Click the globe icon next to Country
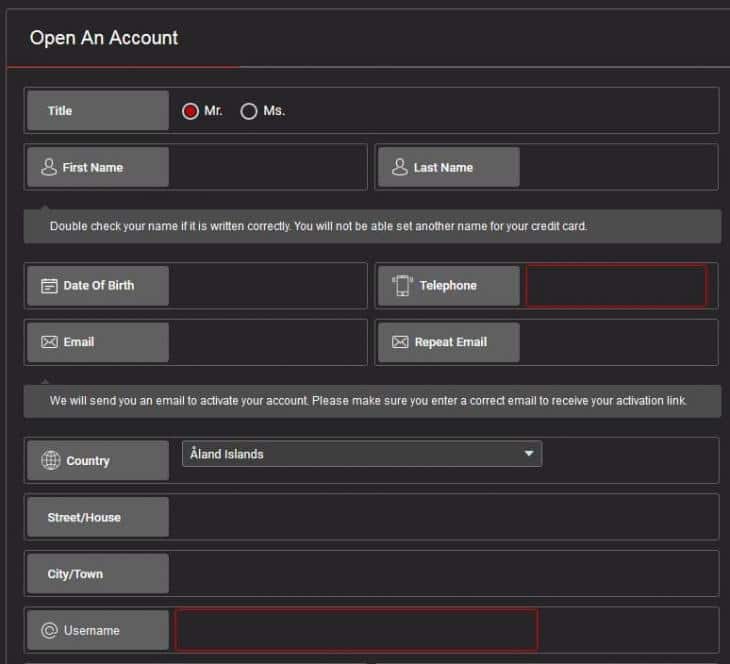This screenshot has width=730, height=664. tap(50, 461)
